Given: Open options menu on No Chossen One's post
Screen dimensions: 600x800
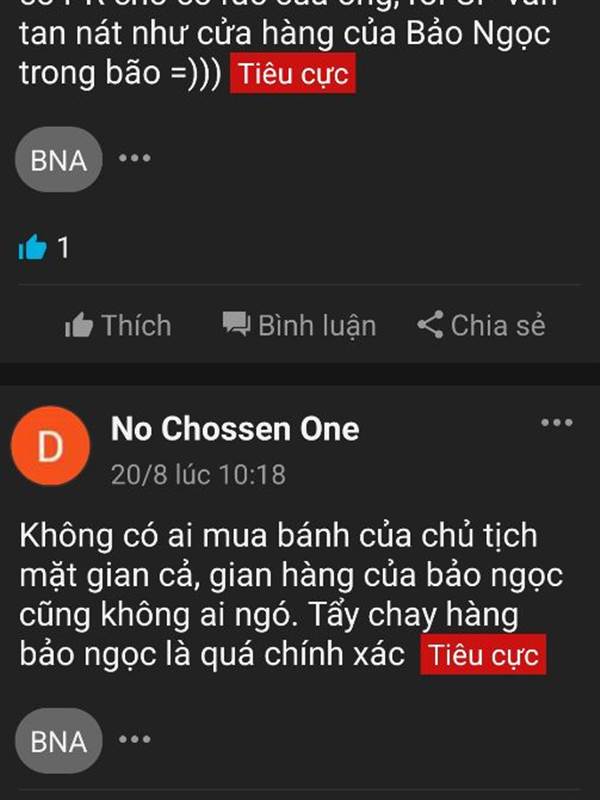Looking at the screenshot, I should pos(557,422).
